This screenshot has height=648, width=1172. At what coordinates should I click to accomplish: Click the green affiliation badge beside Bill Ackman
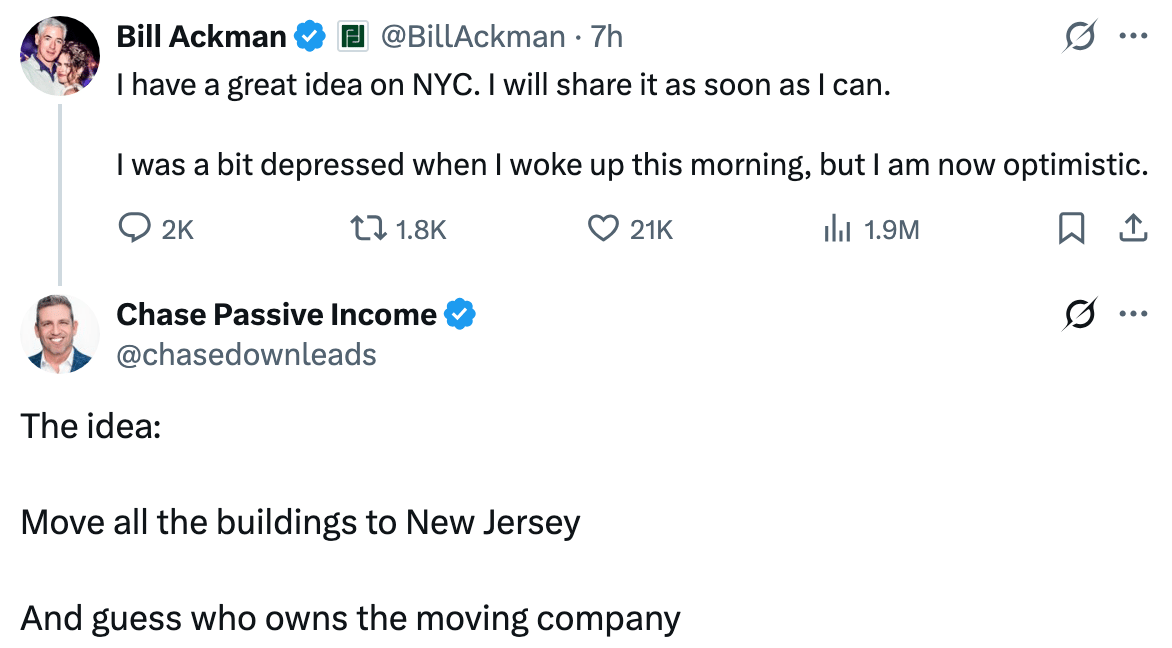[x=351, y=37]
